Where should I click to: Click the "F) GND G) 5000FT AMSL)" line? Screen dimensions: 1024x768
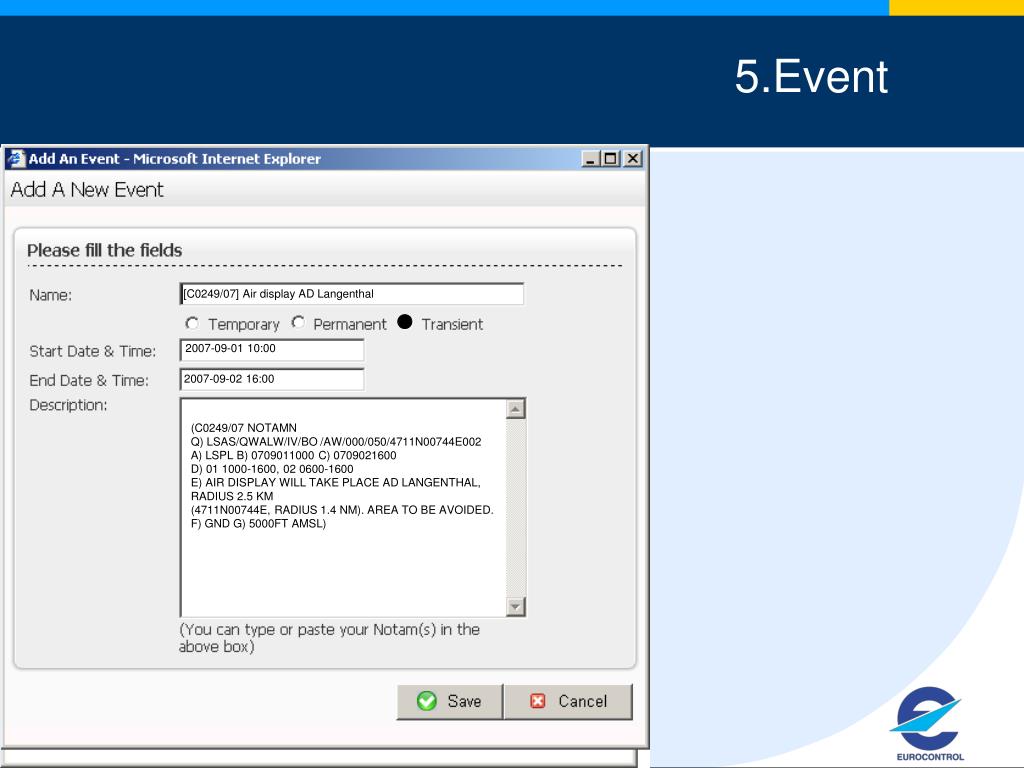click(258, 524)
